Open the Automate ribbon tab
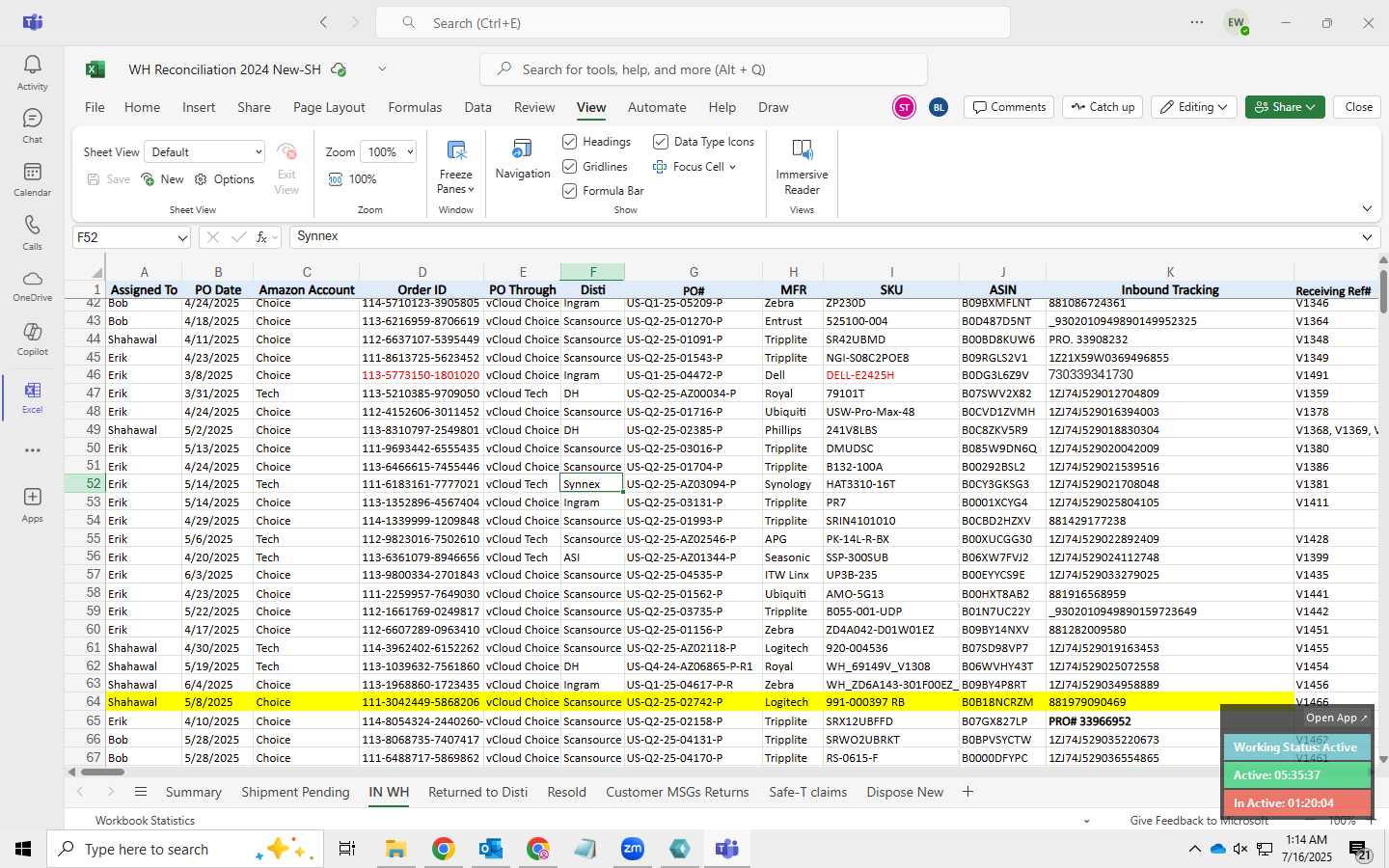 point(657,107)
